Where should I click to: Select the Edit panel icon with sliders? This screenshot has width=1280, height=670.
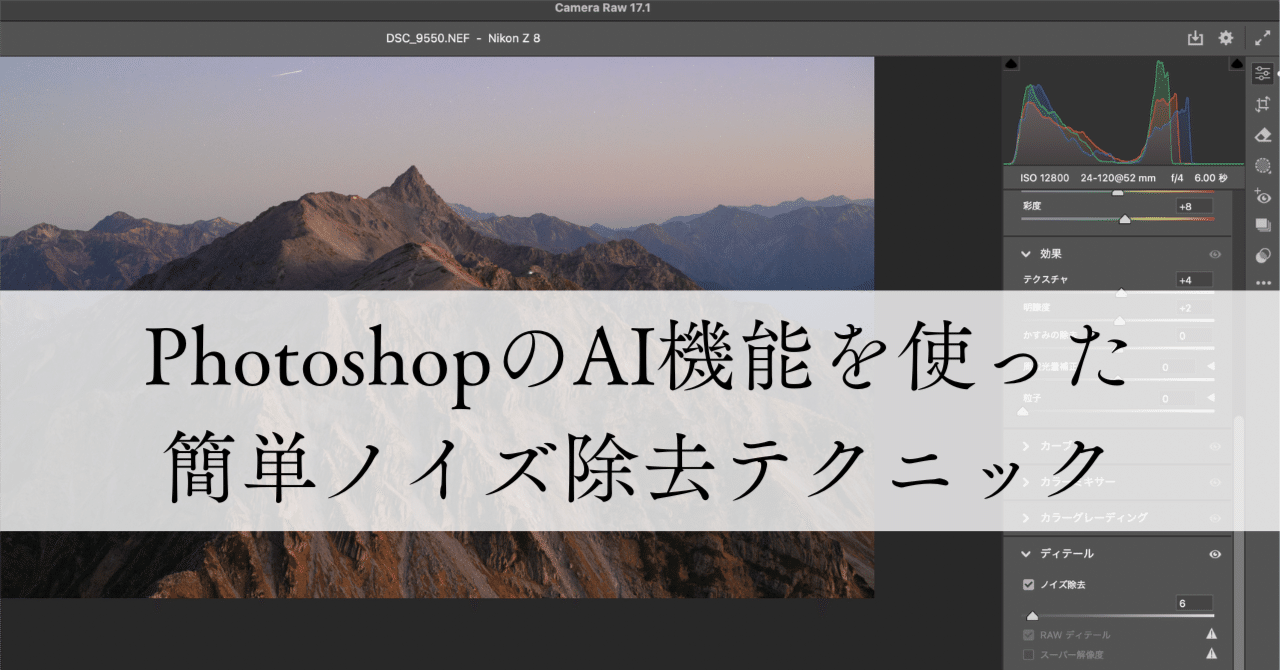1262,73
